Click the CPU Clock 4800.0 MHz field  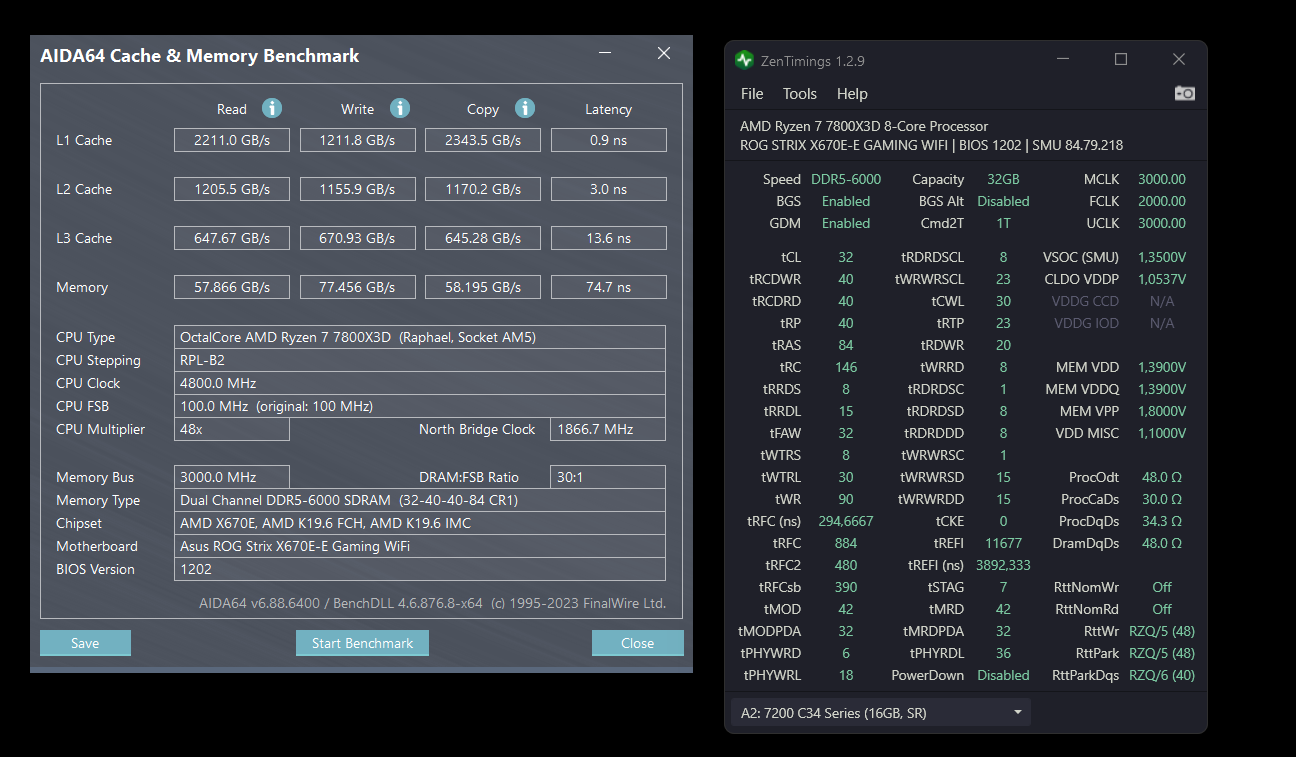click(x=420, y=383)
